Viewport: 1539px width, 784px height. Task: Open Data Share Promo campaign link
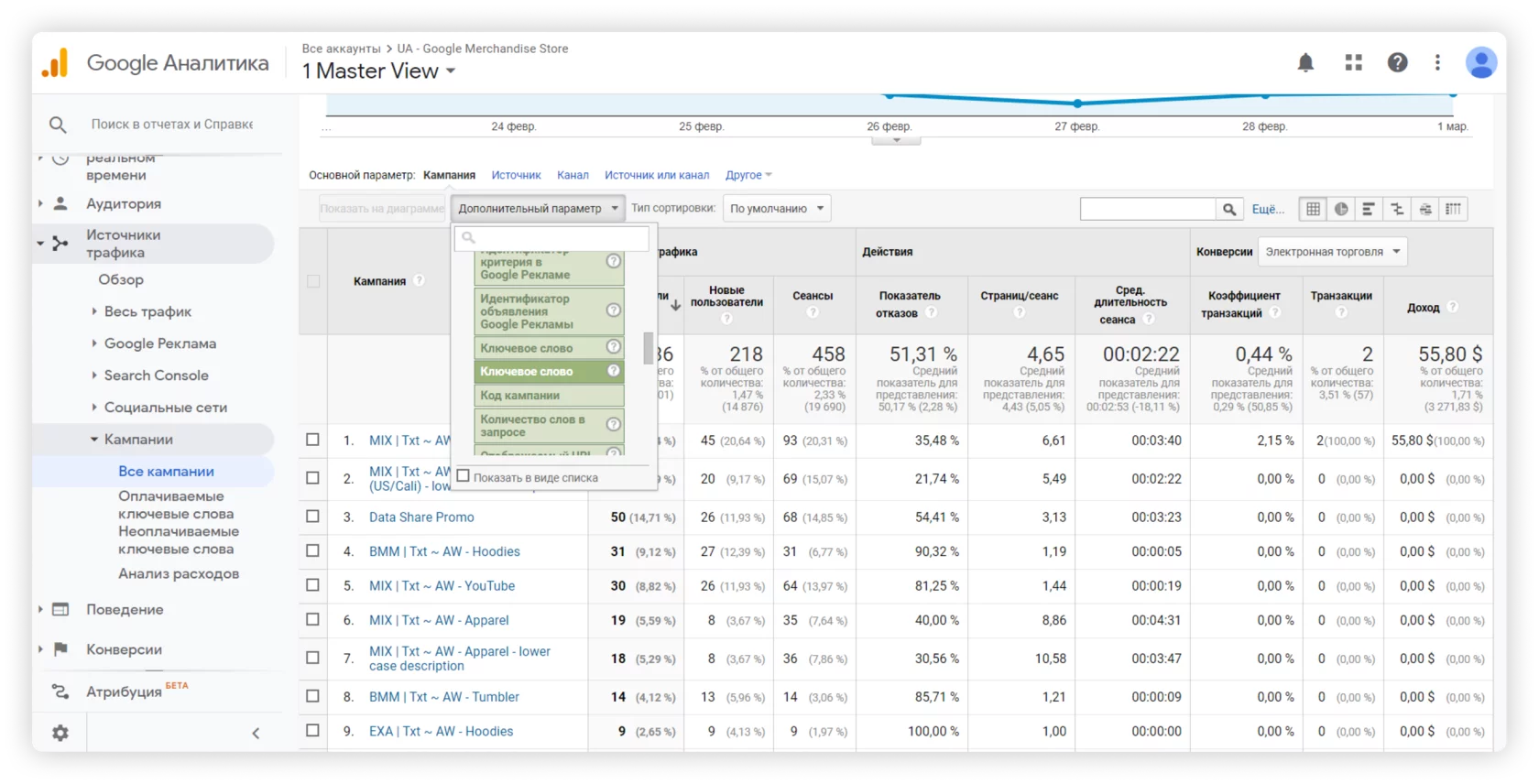[421, 517]
